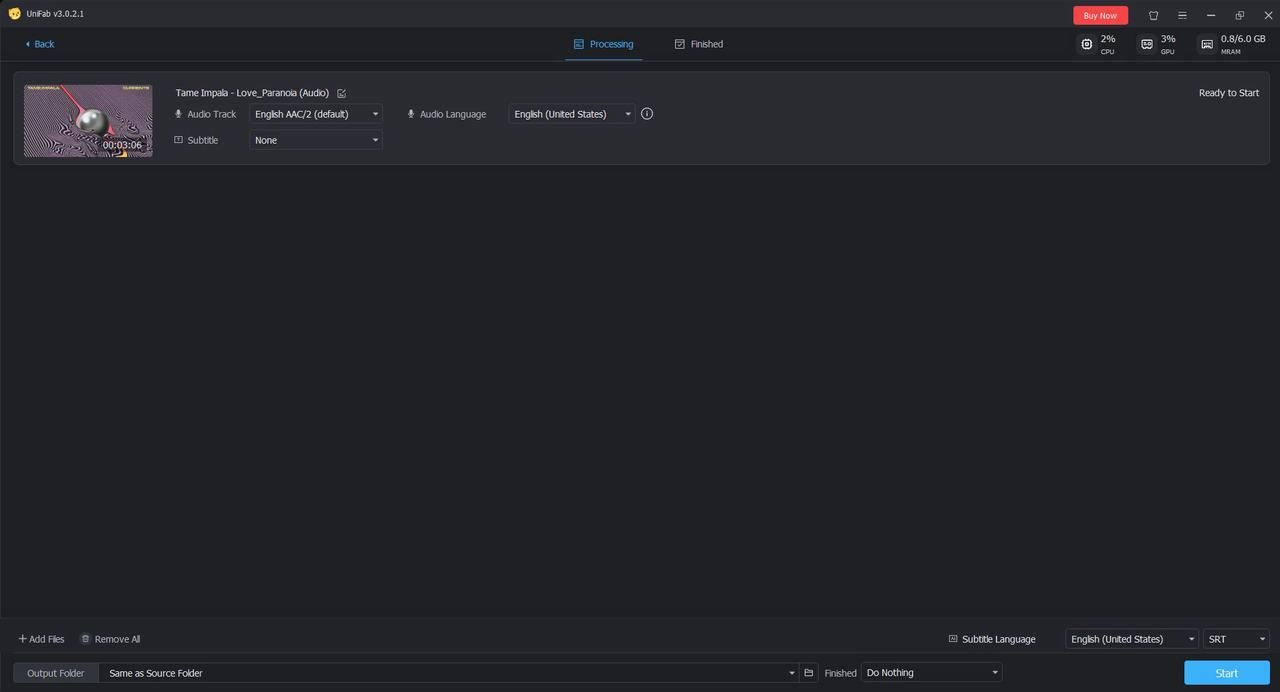Click the Output Folder label button

click(x=56, y=673)
